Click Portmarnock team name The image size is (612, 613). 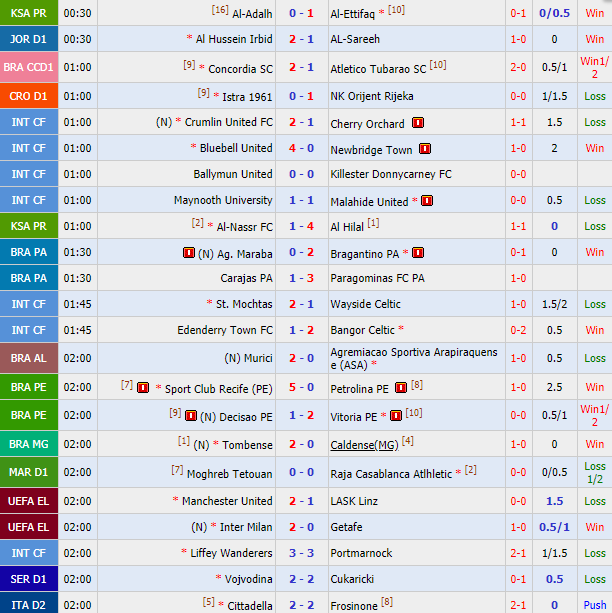(x=361, y=553)
